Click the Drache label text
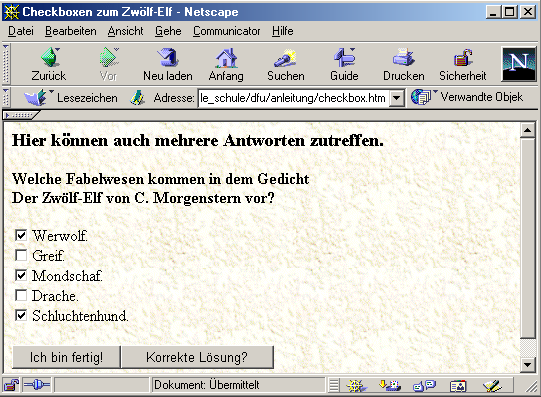The width and height of the screenshot is (541, 397). tap(55, 296)
